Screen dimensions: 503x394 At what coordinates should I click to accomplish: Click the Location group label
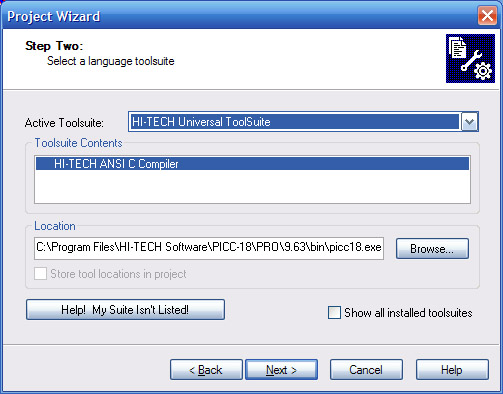pos(55,226)
